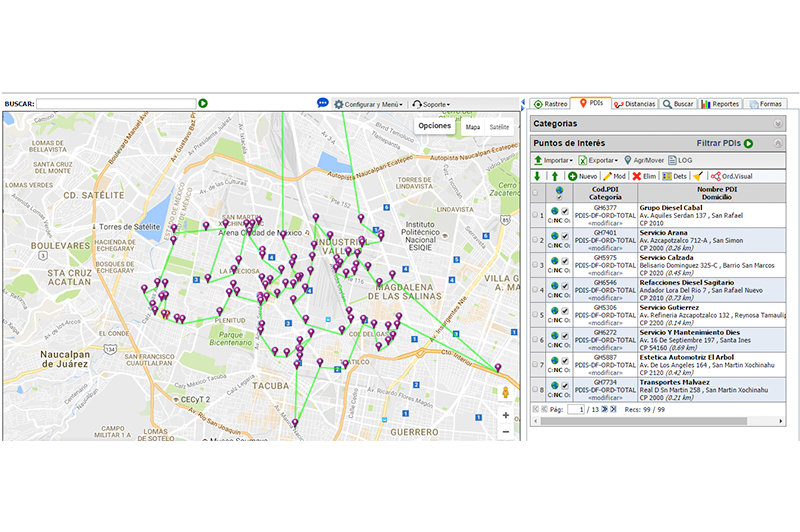Switch map to Satélite view
Viewport: 800px width, 532px height.
click(x=499, y=127)
